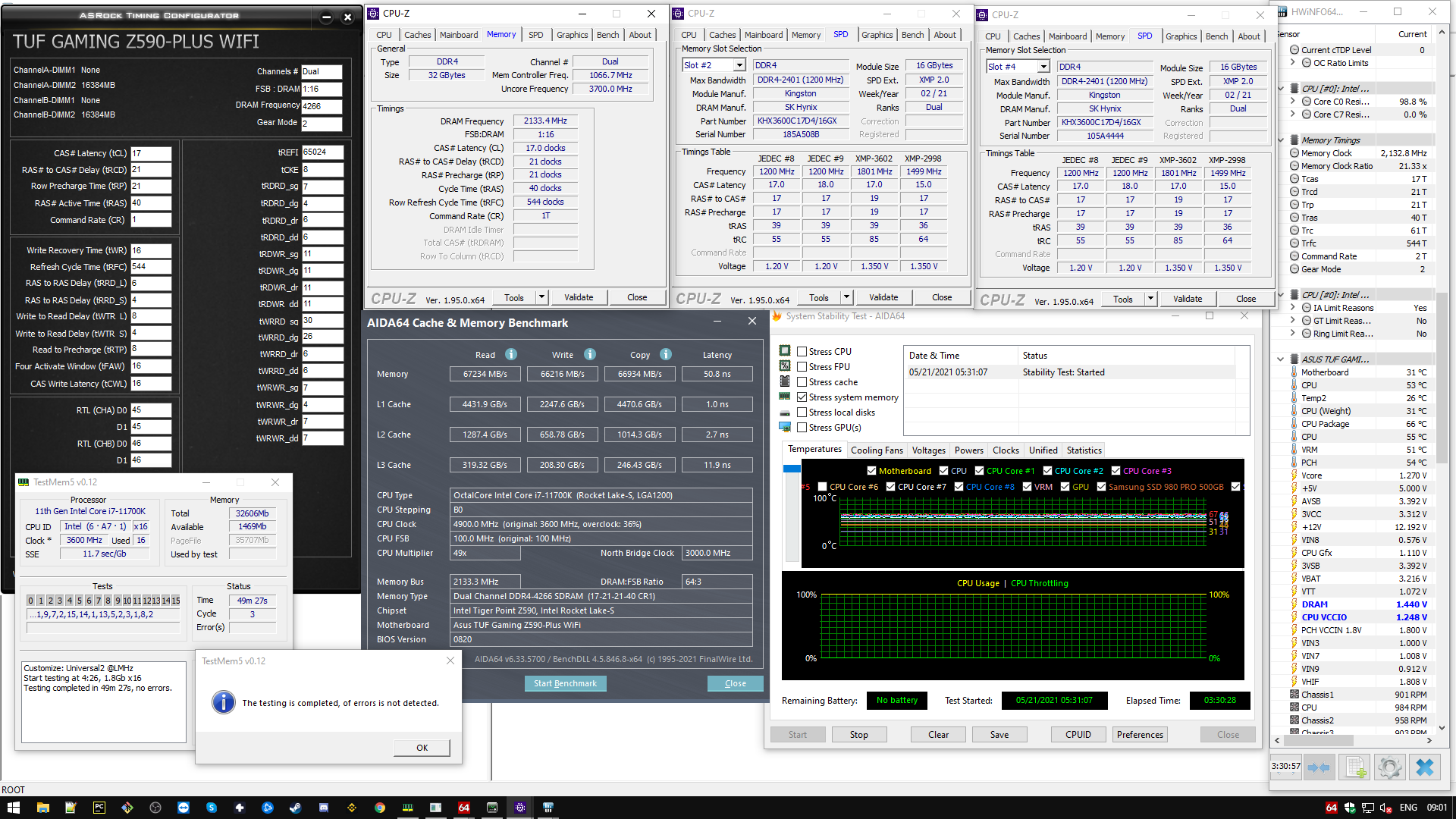Viewport: 1456px width, 819px height.
Task: Open Slot #4 memory slot dropdown
Action: (x=1043, y=67)
